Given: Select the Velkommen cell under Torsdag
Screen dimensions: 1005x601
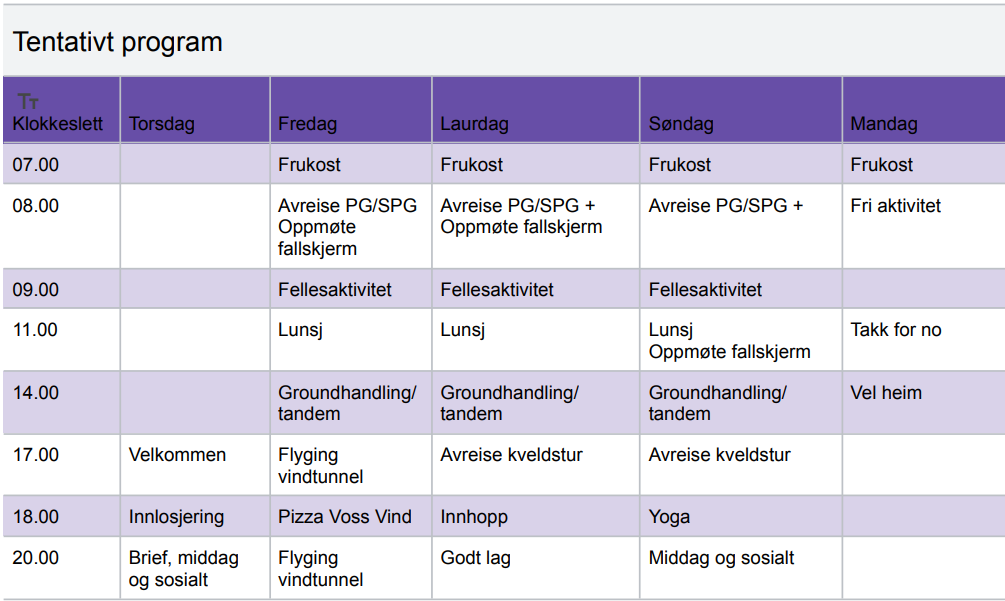Looking at the screenshot, I should click(x=177, y=455).
